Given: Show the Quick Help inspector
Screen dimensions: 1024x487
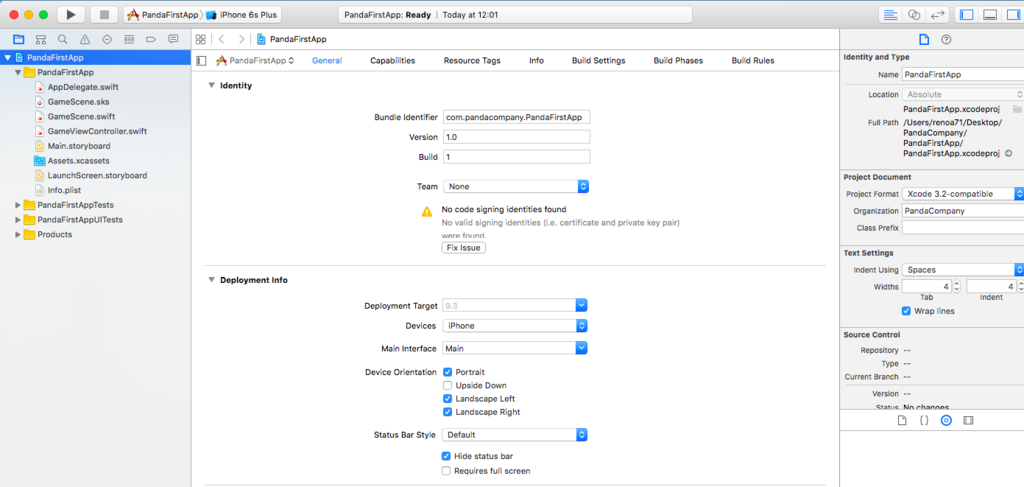Looking at the screenshot, I should (x=946, y=39).
